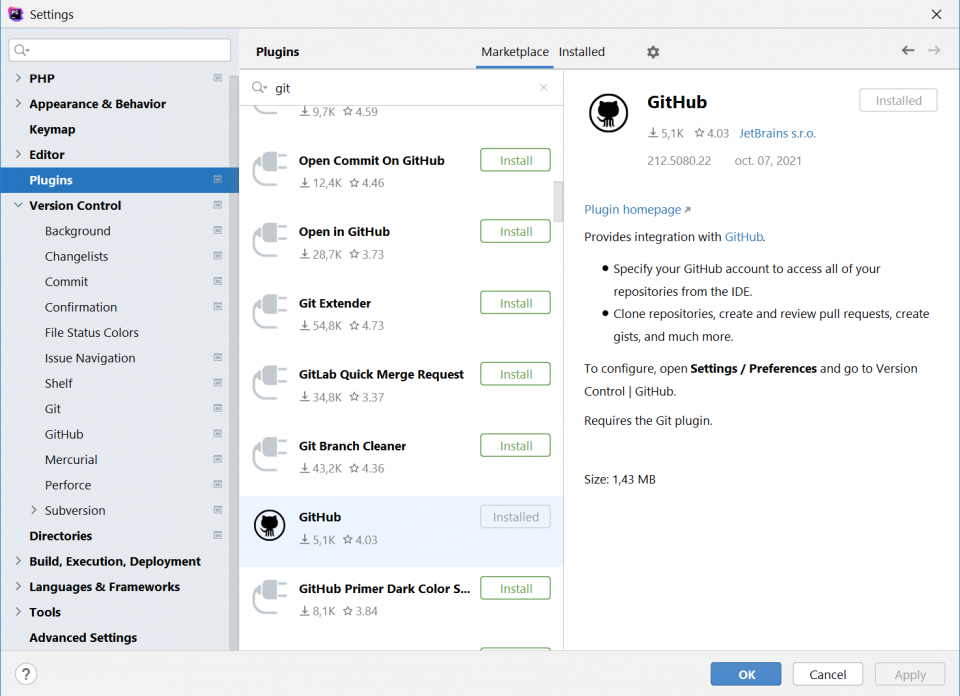Clear the plugin search with X icon

click(544, 88)
